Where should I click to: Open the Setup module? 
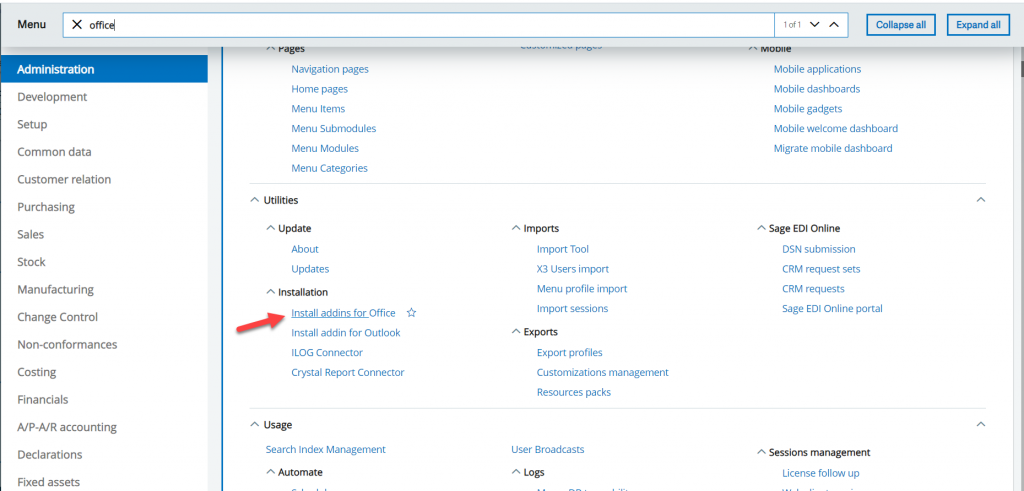point(32,124)
